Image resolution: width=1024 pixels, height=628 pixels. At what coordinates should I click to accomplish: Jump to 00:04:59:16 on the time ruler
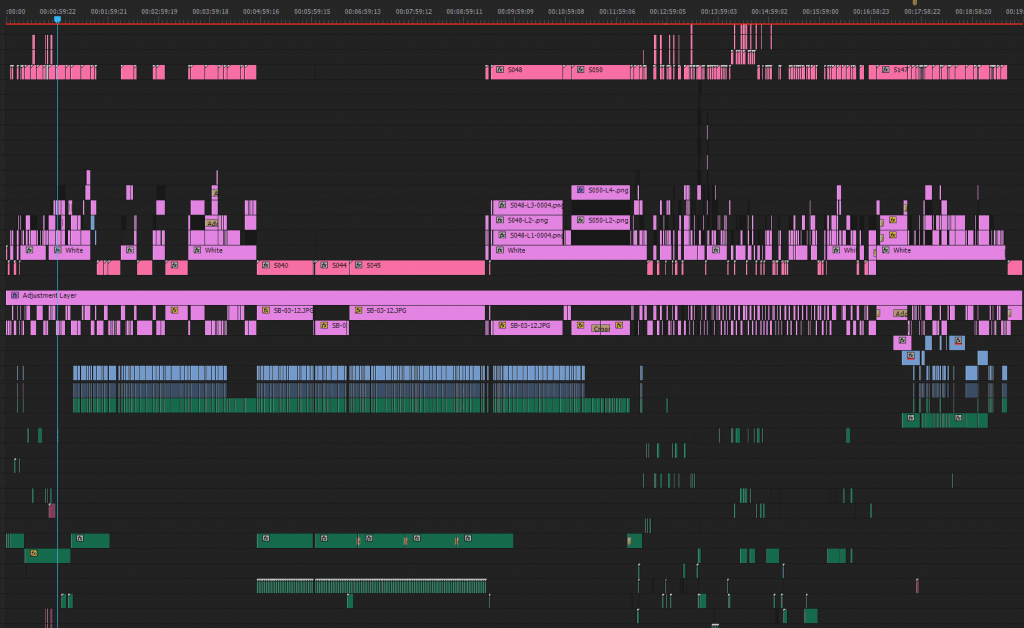pos(261,12)
